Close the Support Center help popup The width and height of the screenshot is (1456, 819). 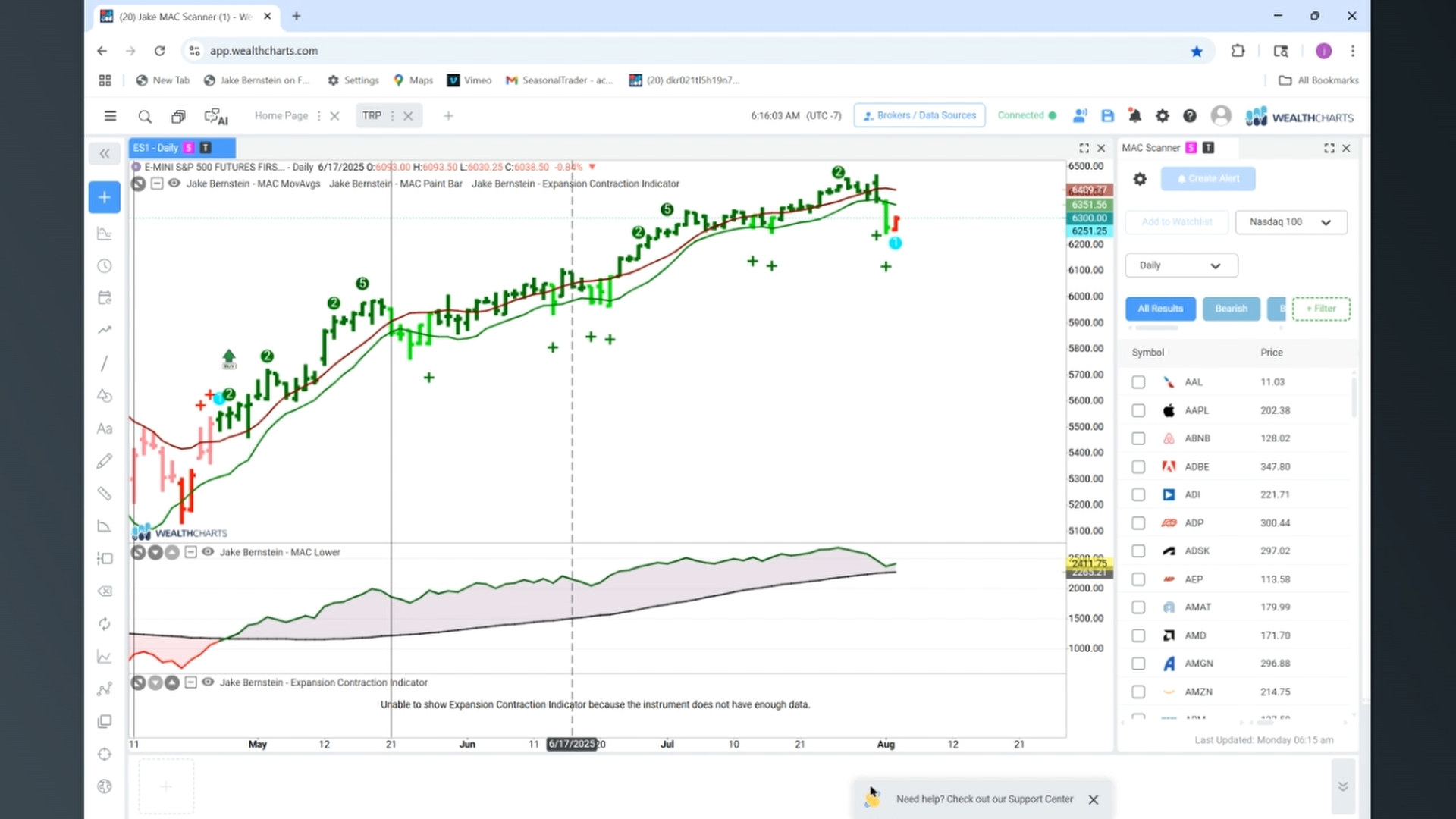click(1094, 799)
